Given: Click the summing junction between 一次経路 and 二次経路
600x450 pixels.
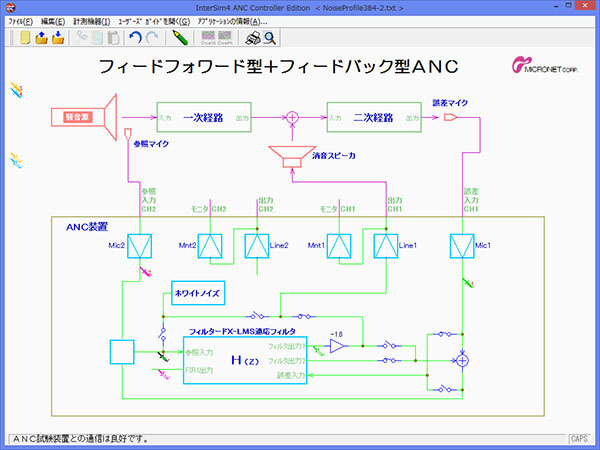Looking at the screenshot, I should click(292, 117).
